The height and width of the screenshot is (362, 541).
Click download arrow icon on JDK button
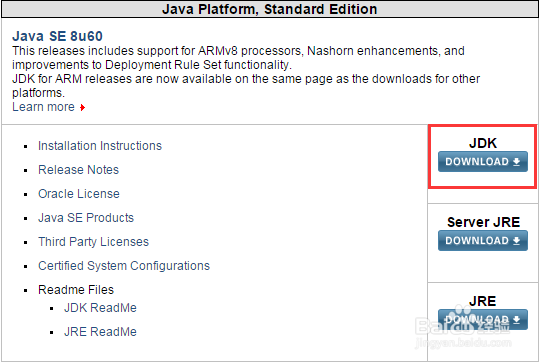click(516, 162)
